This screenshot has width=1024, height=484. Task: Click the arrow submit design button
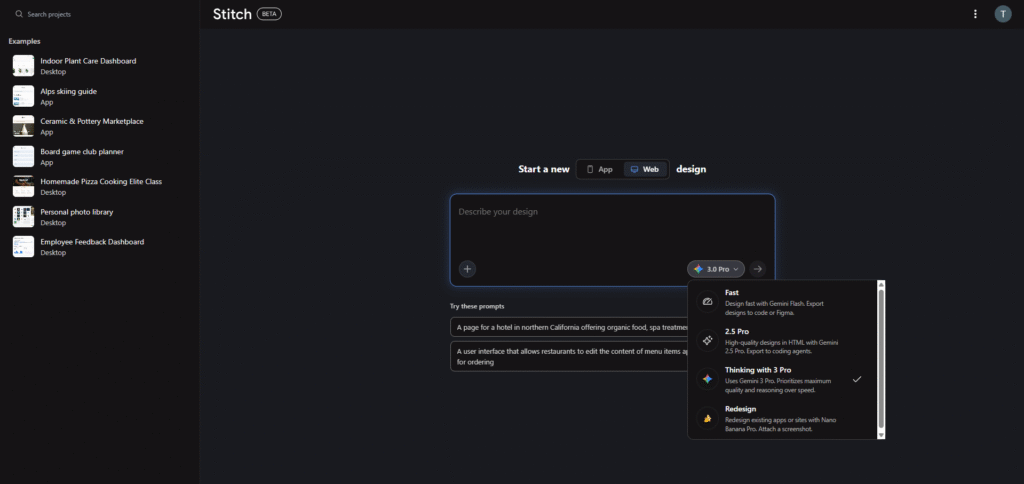[x=758, y=268]
